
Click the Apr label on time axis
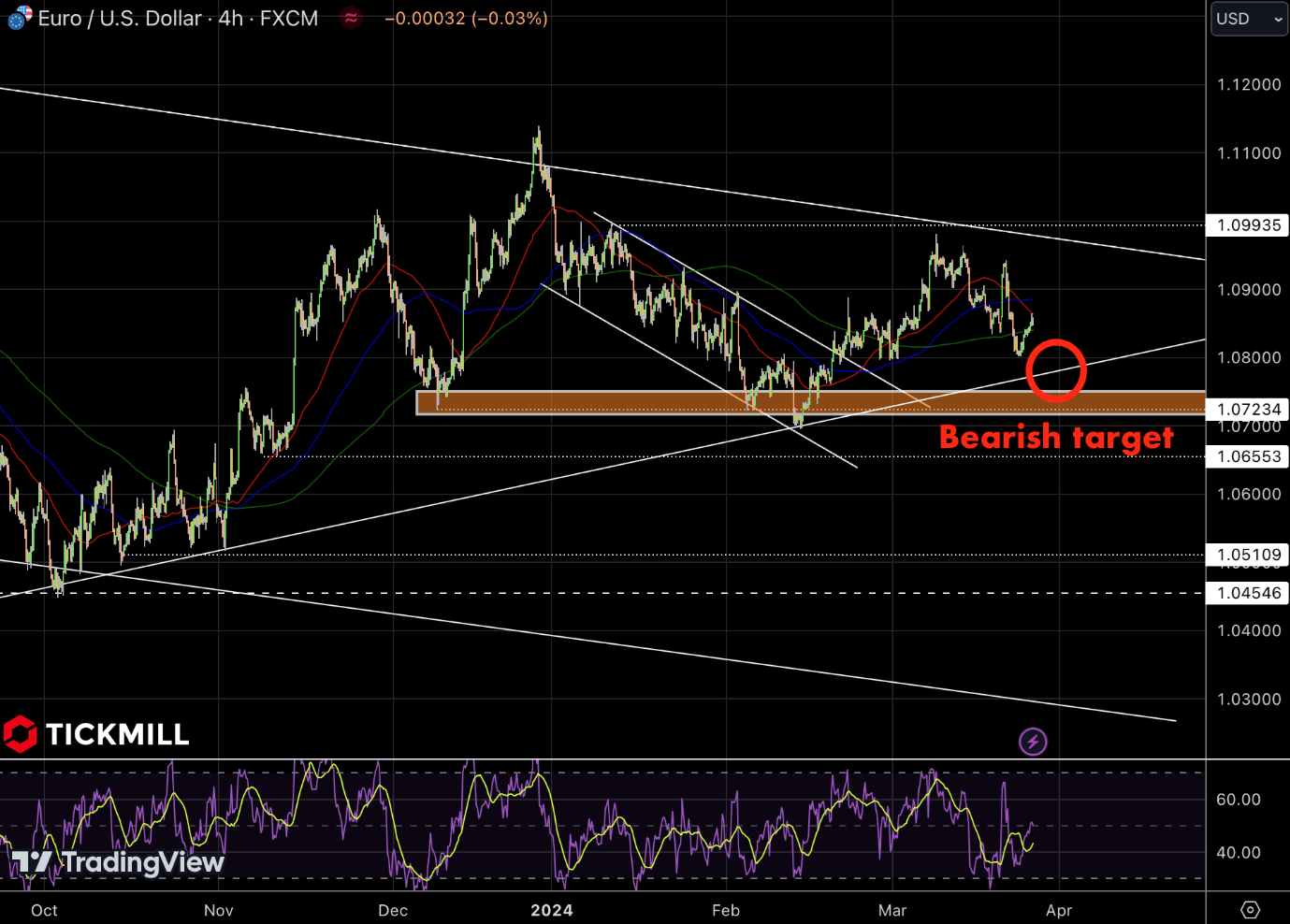(x=1059, y=910)
